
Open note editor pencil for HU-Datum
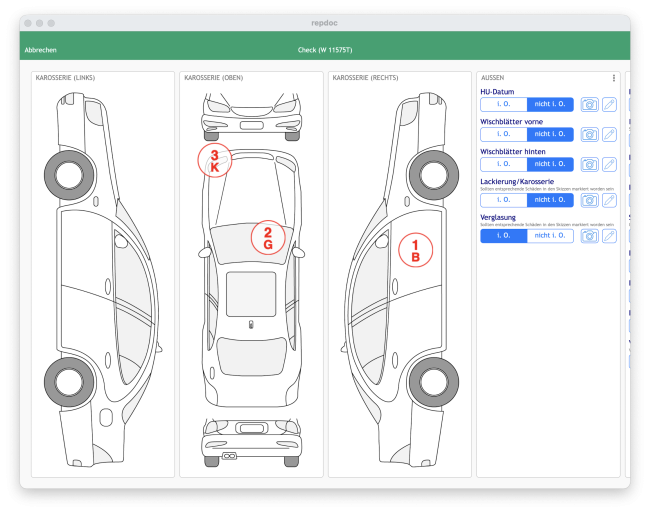[609, 104]
